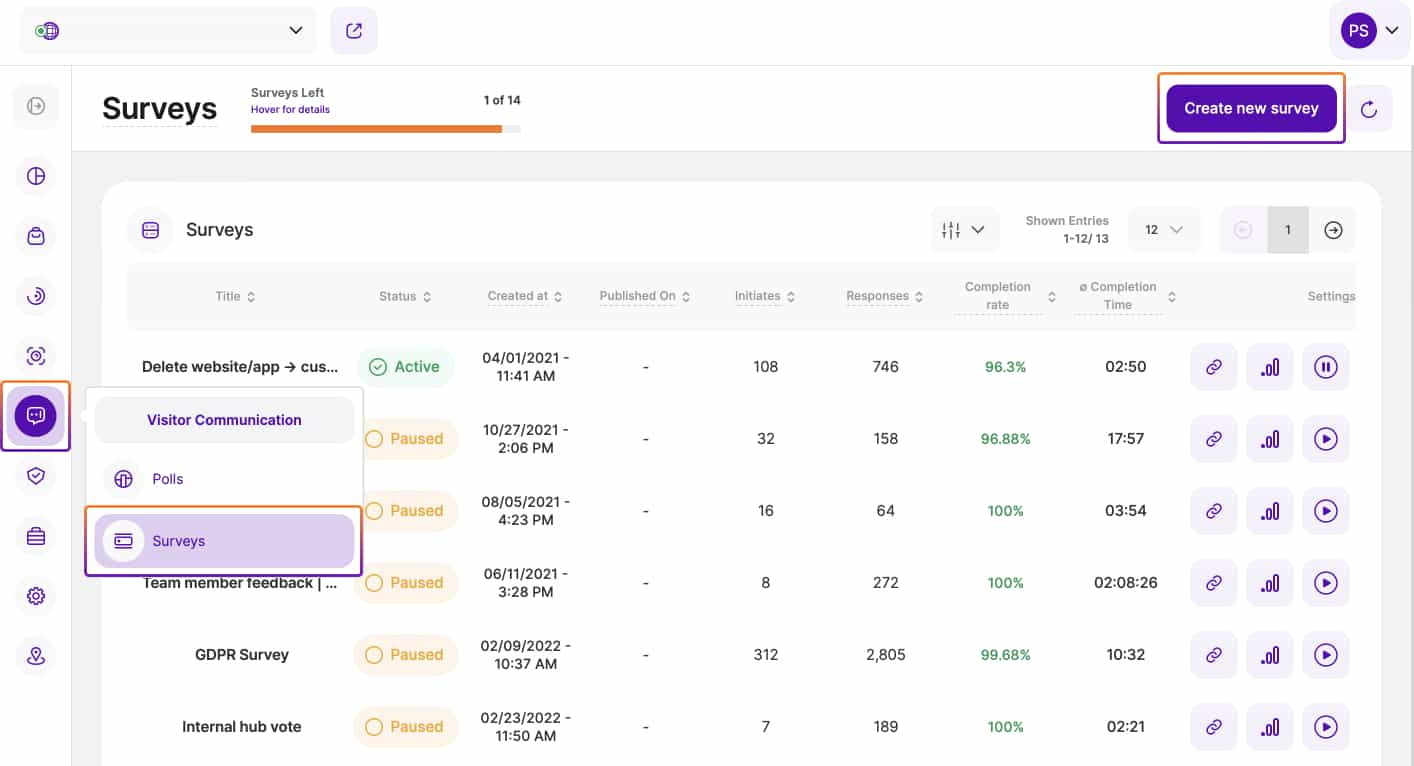Click the Create new survey button
The image size is (1414, 766).
point(1251,108)
